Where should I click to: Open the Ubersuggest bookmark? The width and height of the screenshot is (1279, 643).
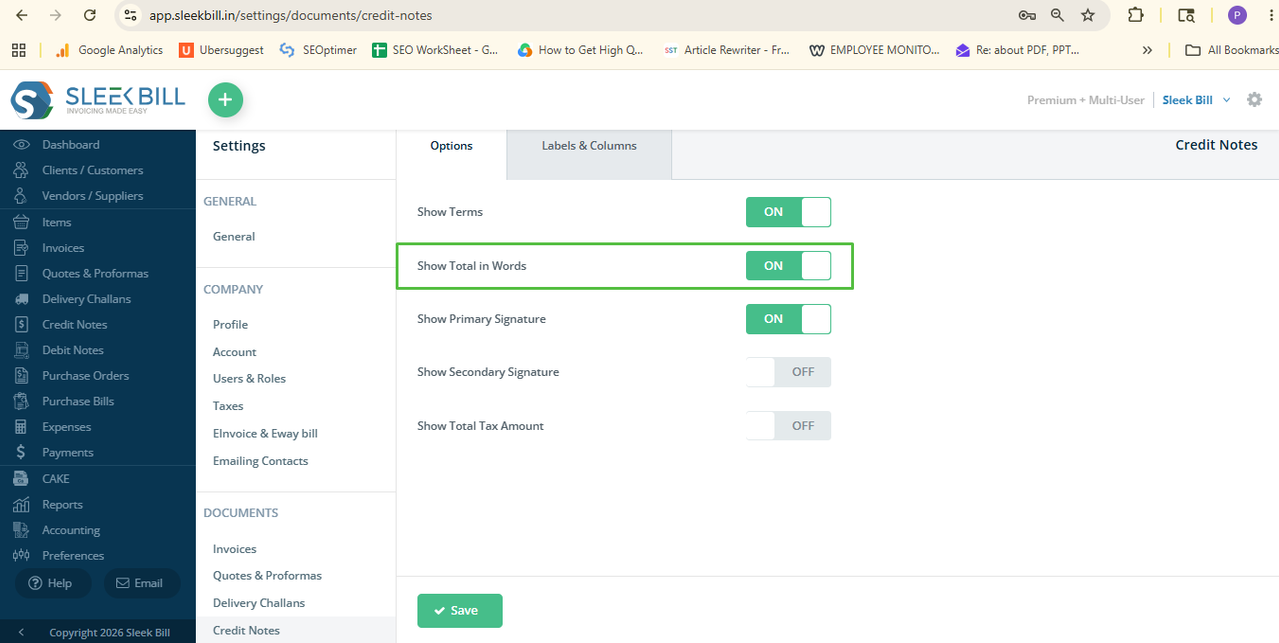tap(221, 50)
